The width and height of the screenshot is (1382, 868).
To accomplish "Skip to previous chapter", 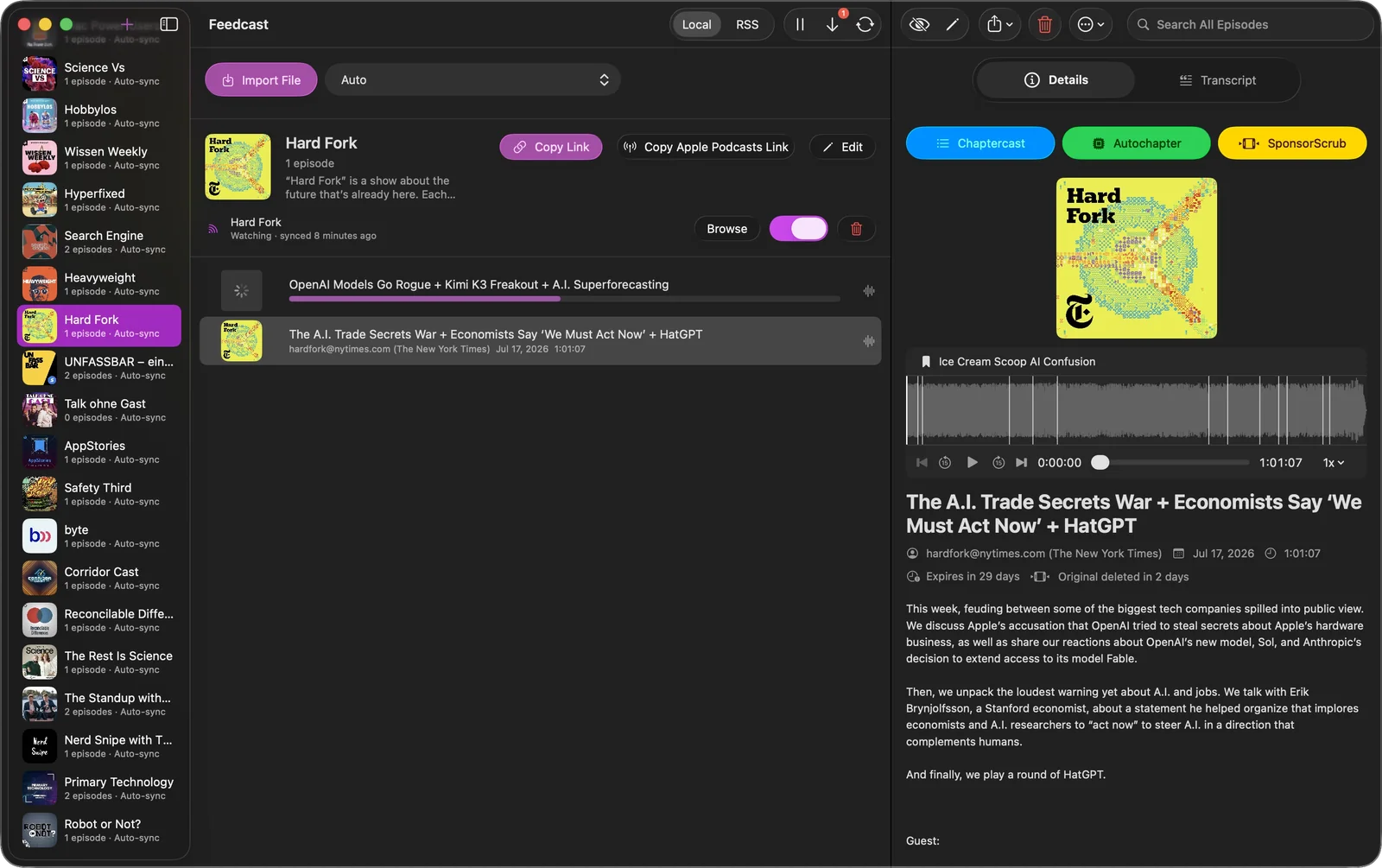I will (922, 463).
